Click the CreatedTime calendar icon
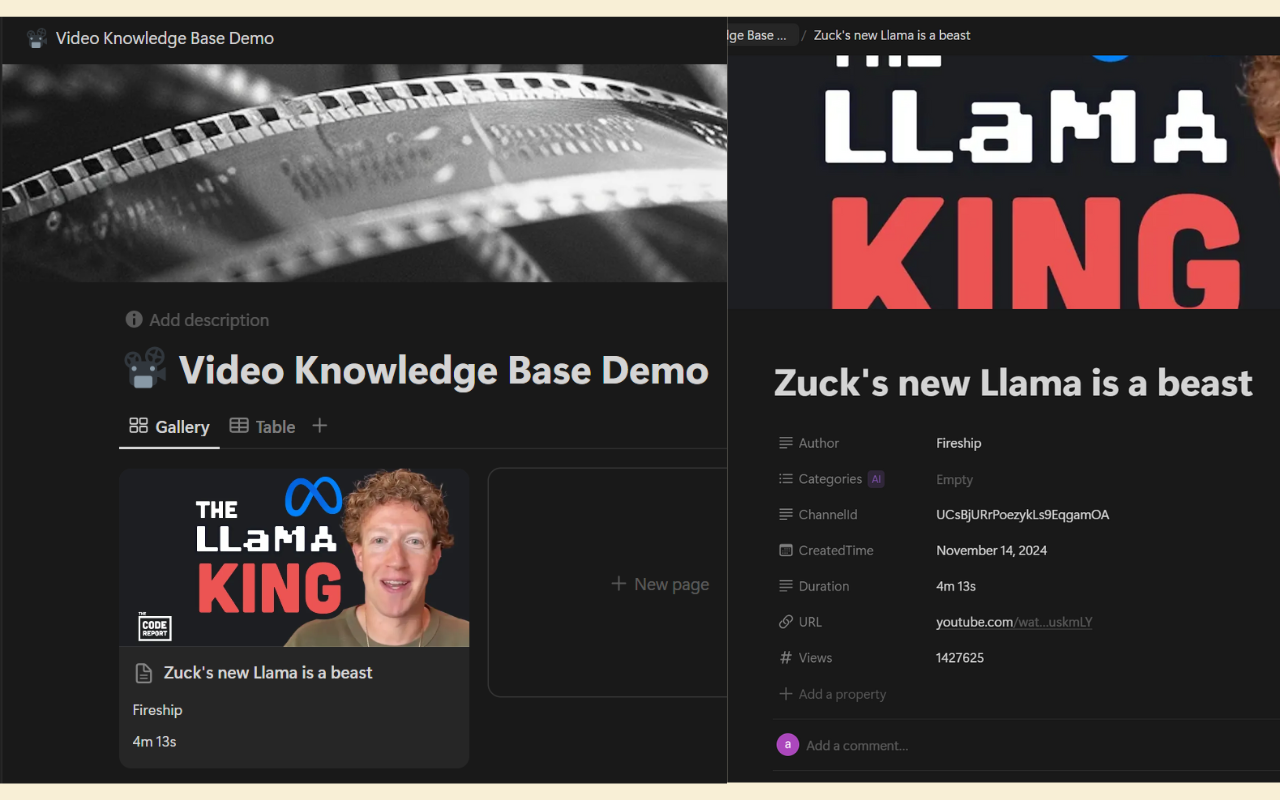This screenshot has width=1280, height=800. click(x=786, y=551)
